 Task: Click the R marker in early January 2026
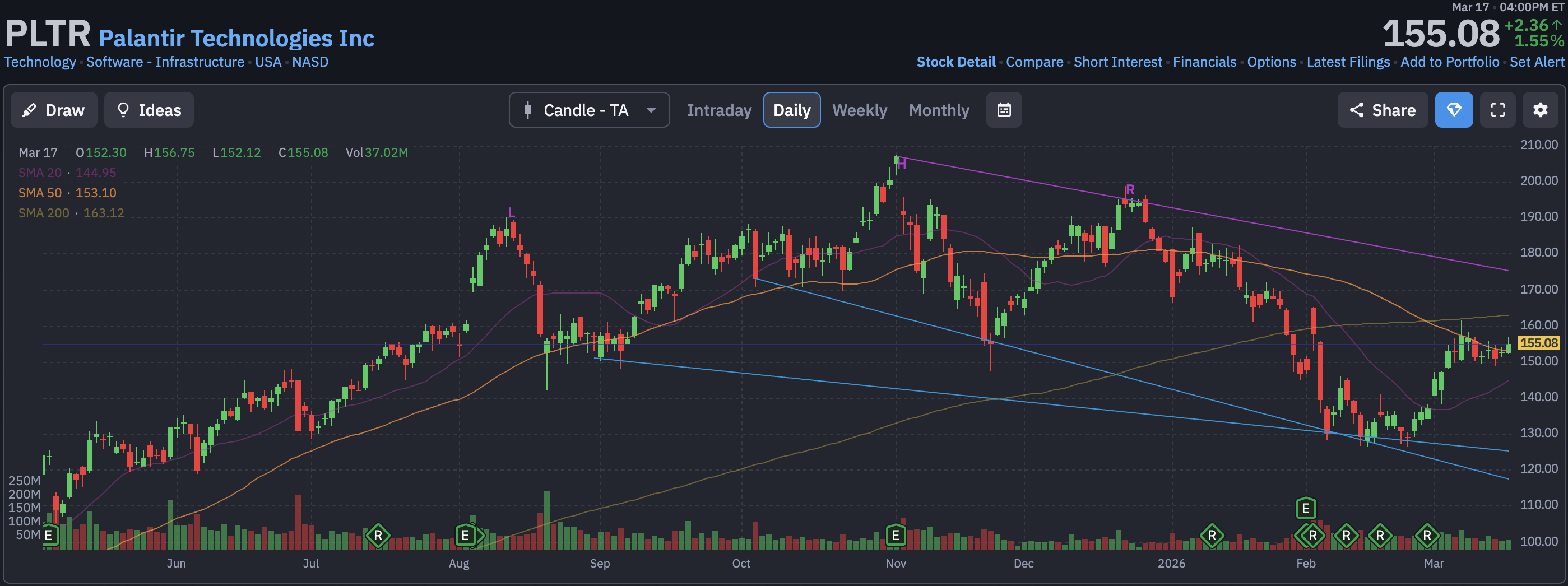point(1212,536)
